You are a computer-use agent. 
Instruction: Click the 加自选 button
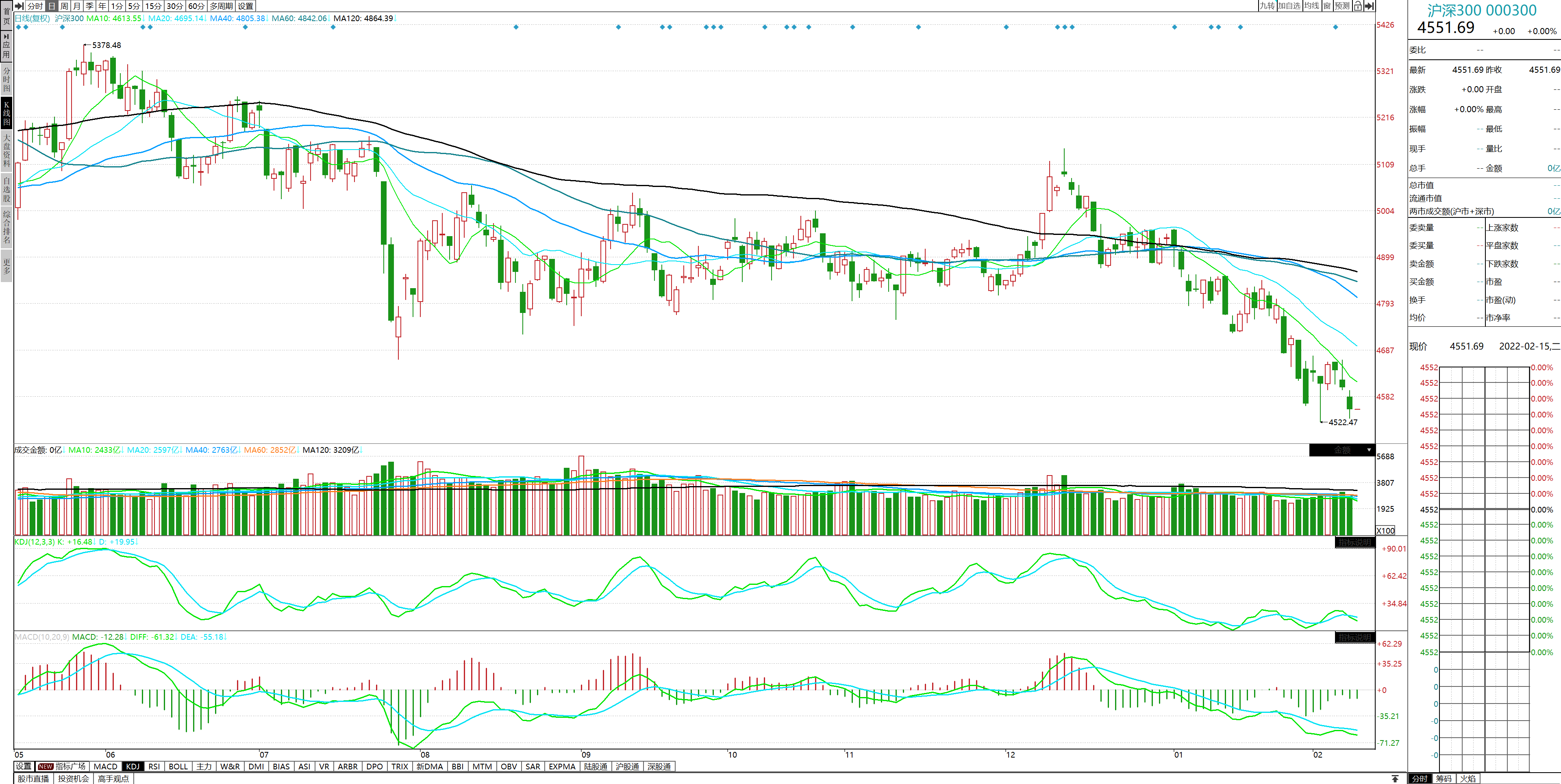coord(1289,6)
